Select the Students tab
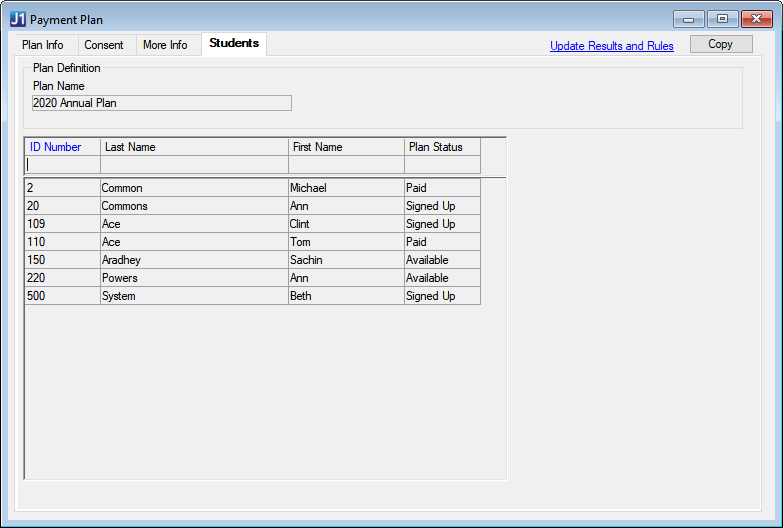This screenshot has width=783, height=528. pos(234,43)
